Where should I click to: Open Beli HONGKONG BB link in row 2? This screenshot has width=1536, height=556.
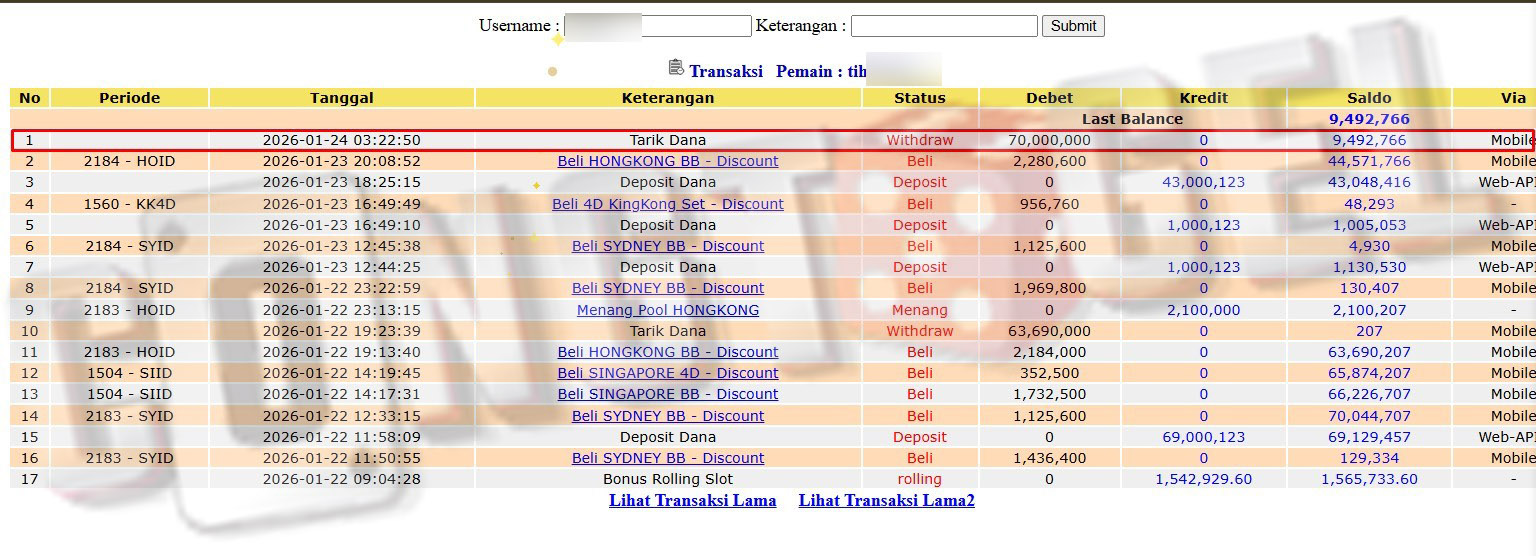click(x=667, y=161)
